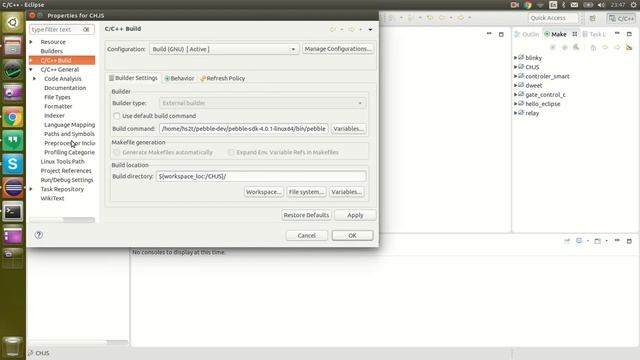
Task: Switch to the Outline view tab
Action: click(x=527, y=34)
